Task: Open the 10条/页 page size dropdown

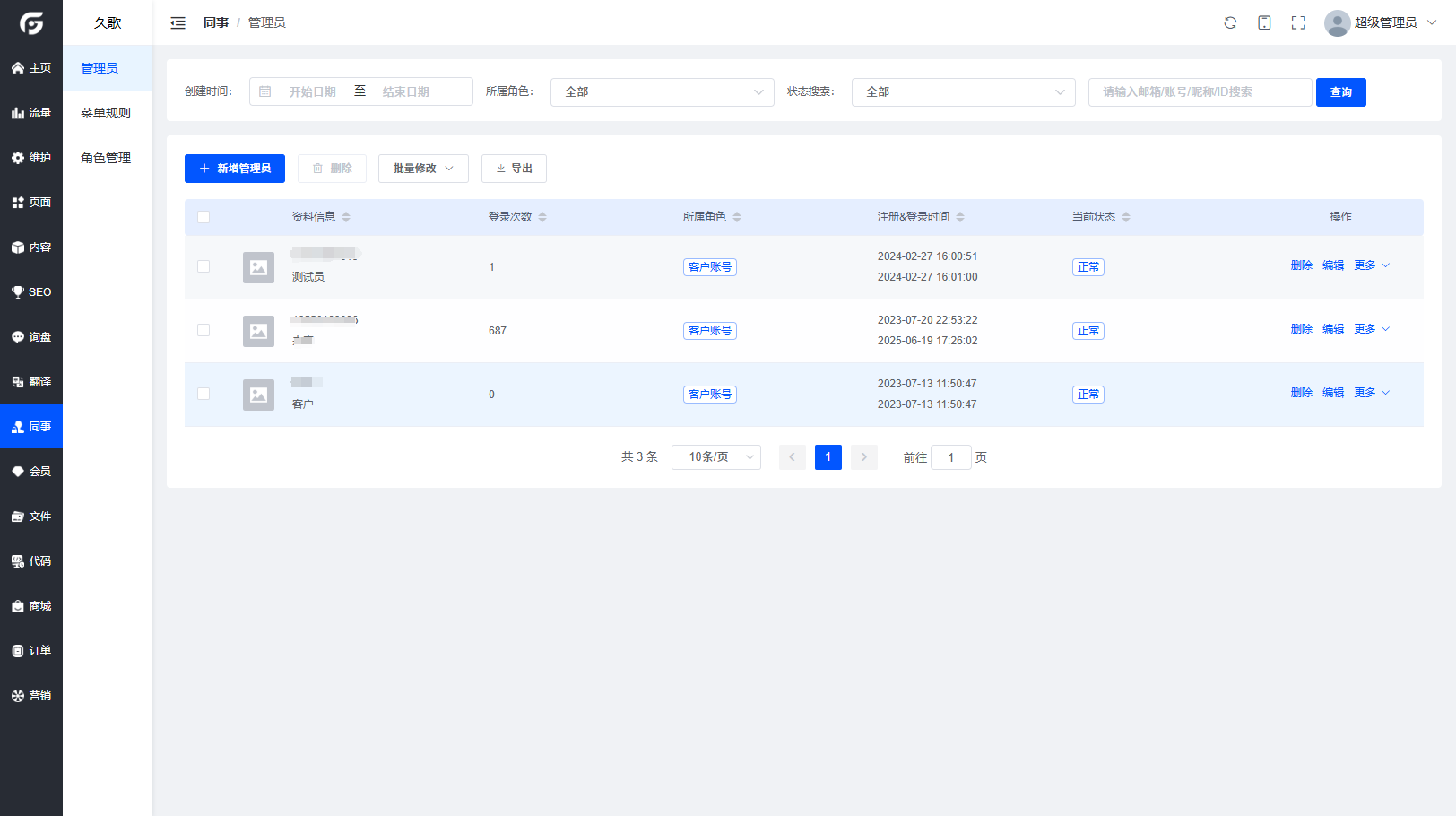Action: (x=715, y=457)
